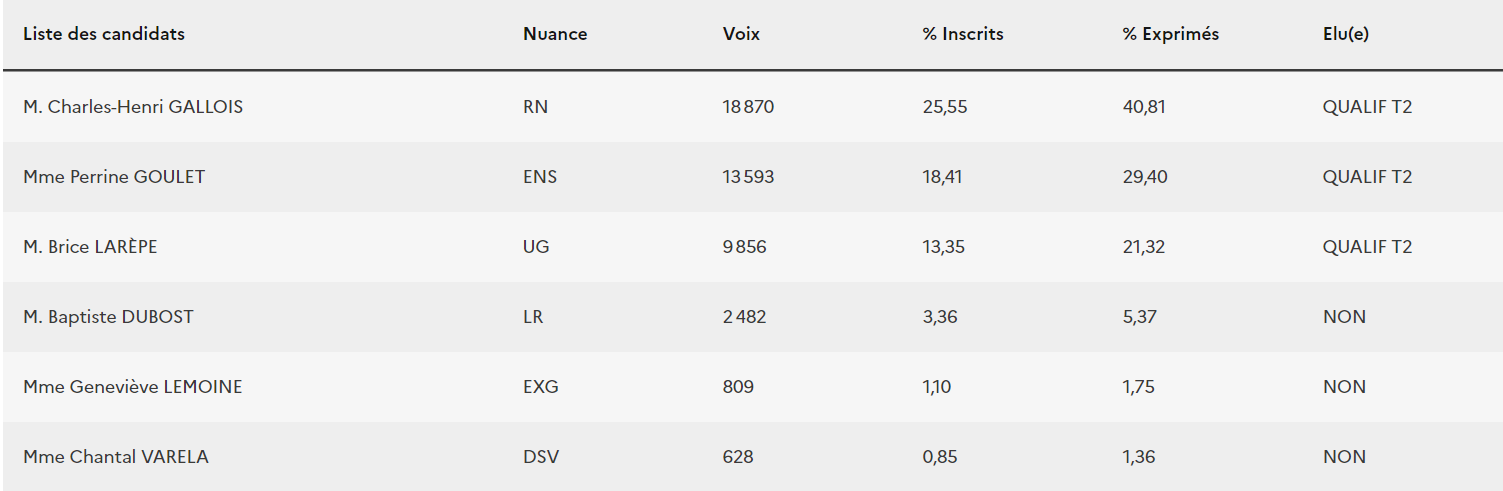Click on M. Brice LARÈPE's name

click(90, 247)
